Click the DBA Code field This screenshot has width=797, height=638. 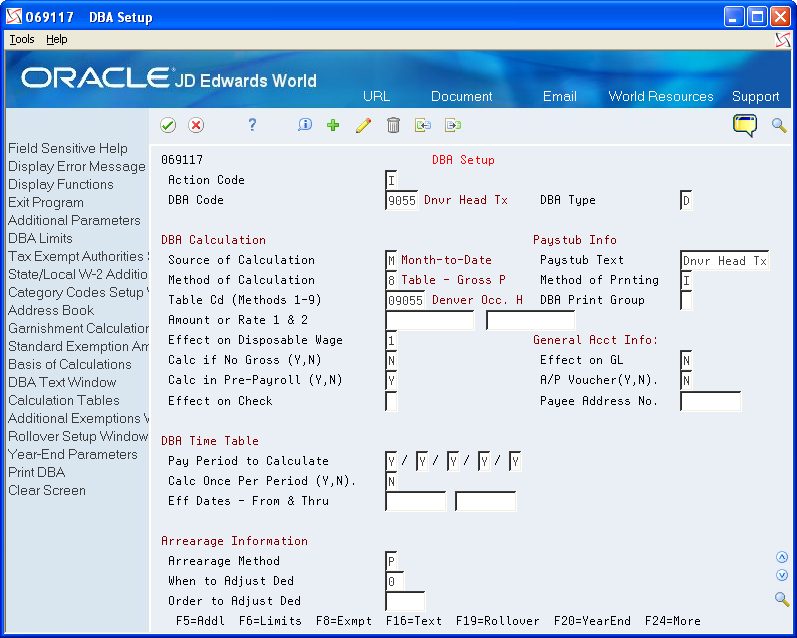click(402, 200)
